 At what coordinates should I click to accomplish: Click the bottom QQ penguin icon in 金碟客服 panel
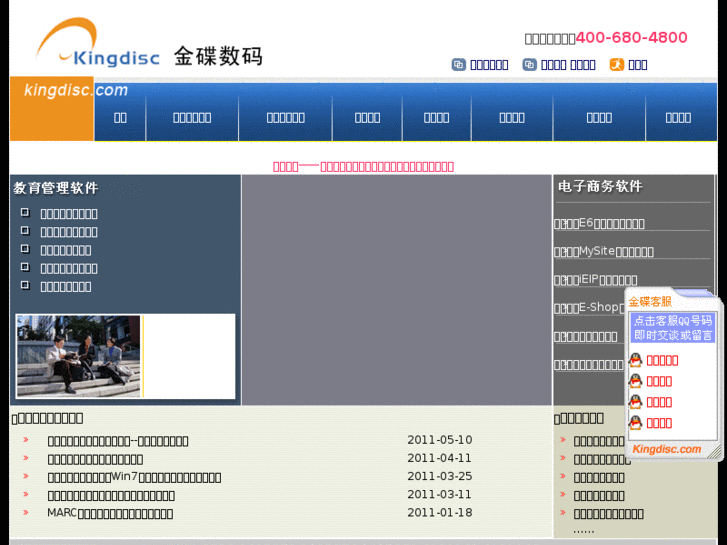tap(635, 423)
